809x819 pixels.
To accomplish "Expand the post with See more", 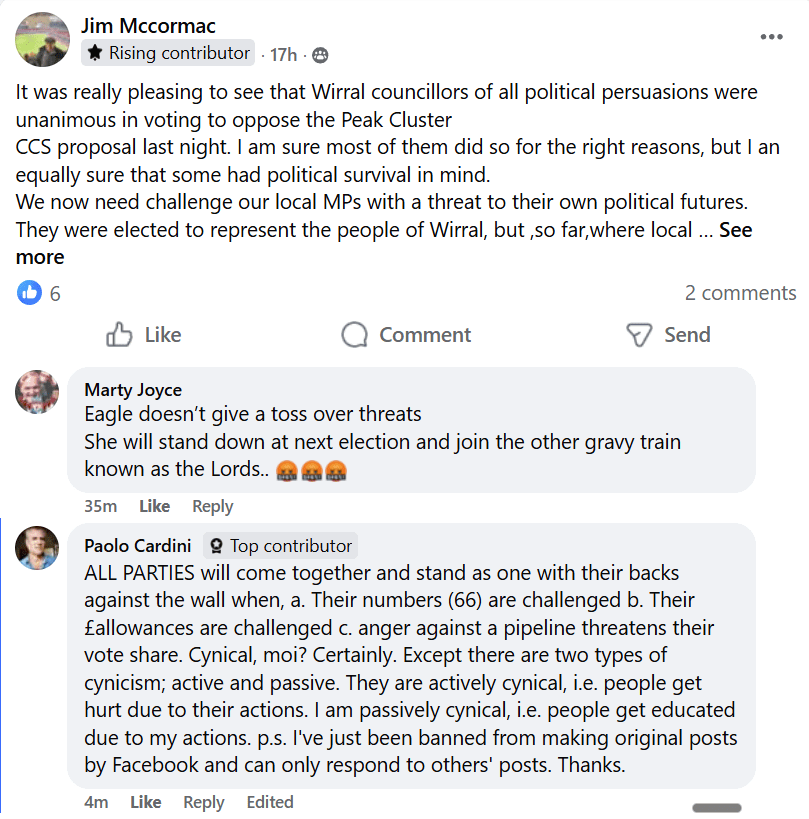I will [x=40, y=257].
